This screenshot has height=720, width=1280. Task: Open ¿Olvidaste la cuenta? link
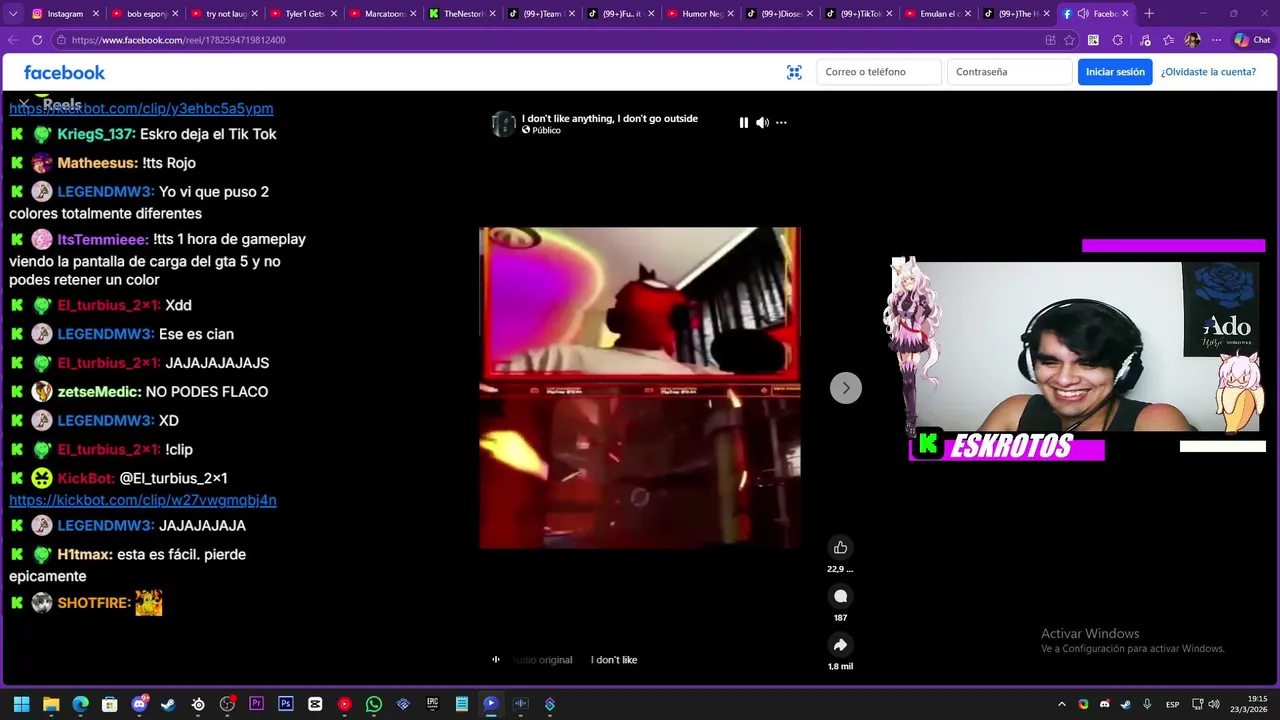(x=1208, y=72)
